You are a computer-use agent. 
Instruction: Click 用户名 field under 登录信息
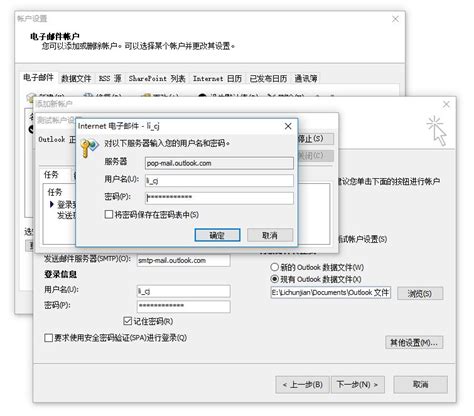(x=184, y=291)
